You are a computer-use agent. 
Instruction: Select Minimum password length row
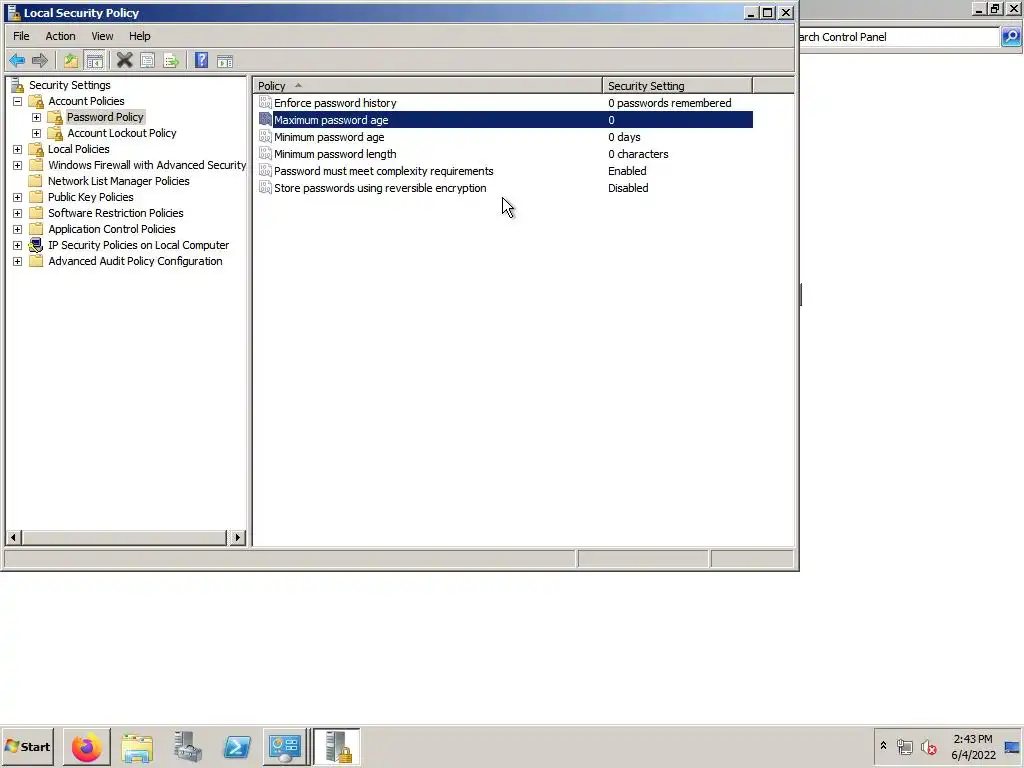pos(505,153)
